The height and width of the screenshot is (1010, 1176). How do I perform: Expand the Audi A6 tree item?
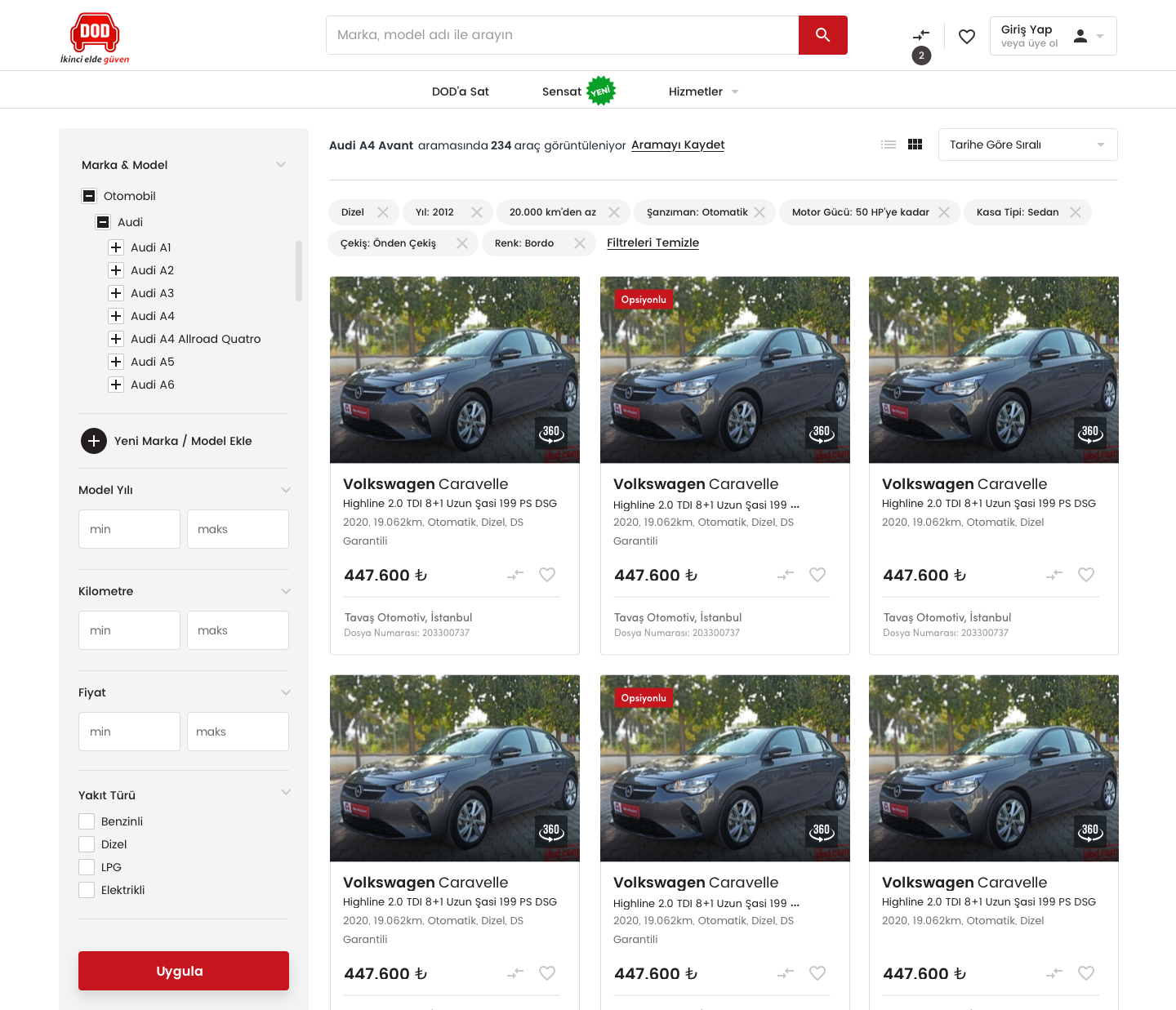pos(116,385)
